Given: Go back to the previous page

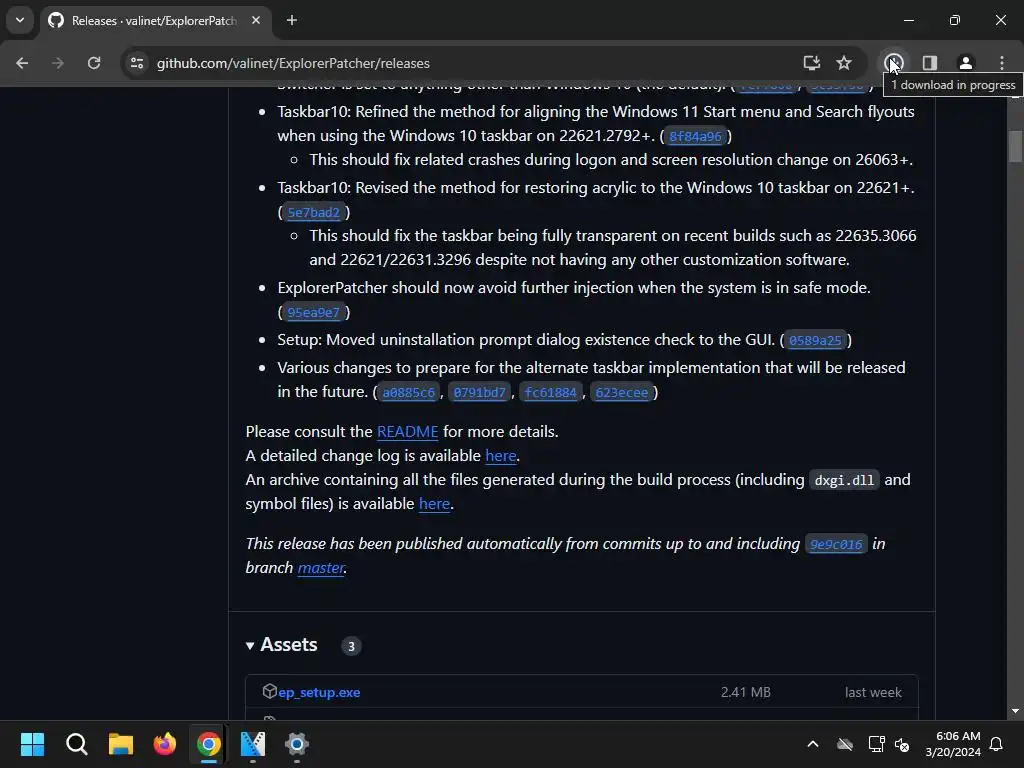Looking at the screenshot, I should (x=22, y=63).
